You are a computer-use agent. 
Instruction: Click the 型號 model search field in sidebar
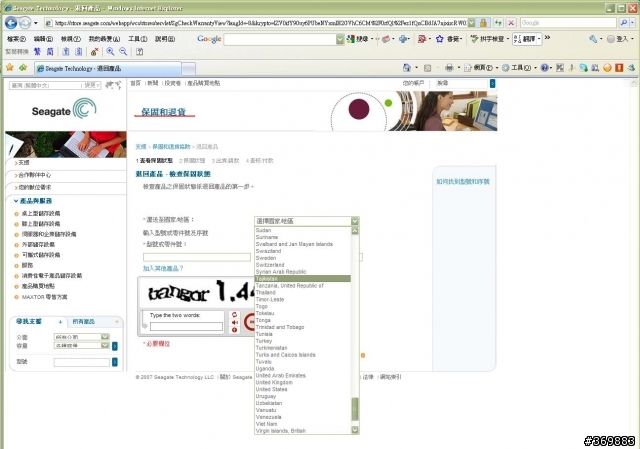pyautogui.click(x=82, y=362)
